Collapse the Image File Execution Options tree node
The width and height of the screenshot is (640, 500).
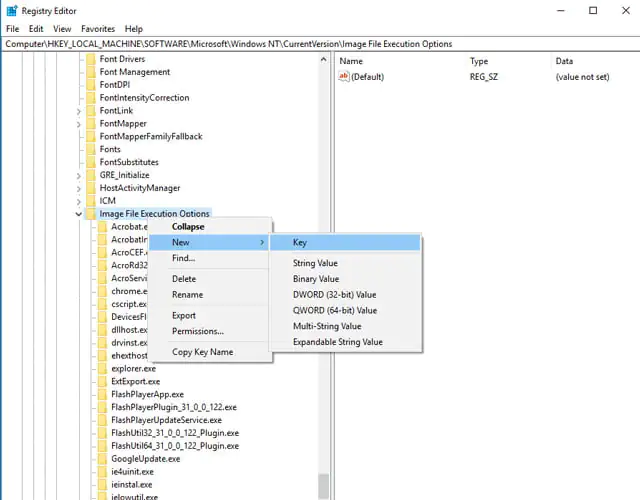[78, 214]
